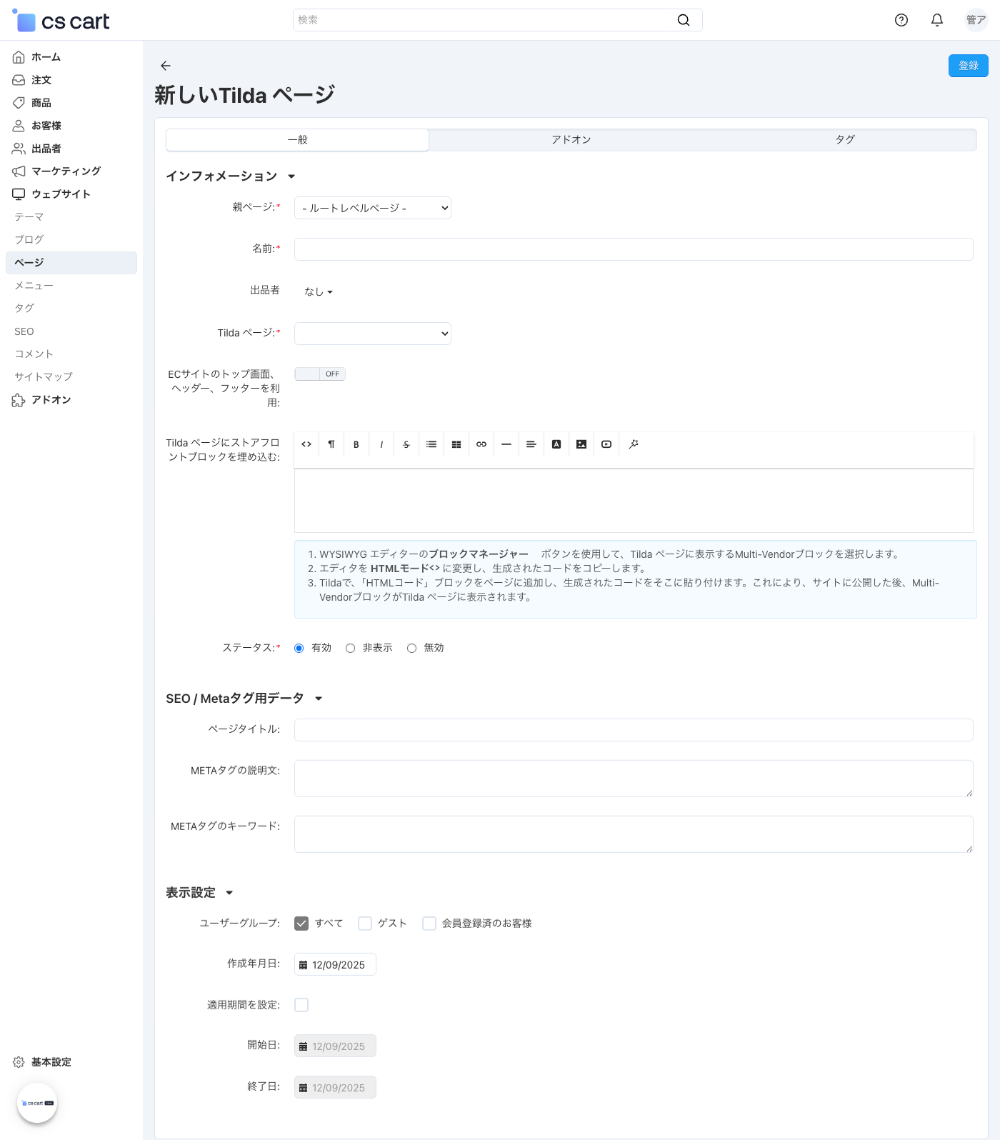Insert an image in the editor
Screen dimensions: 1000x1140
click(x=581, y=444)
